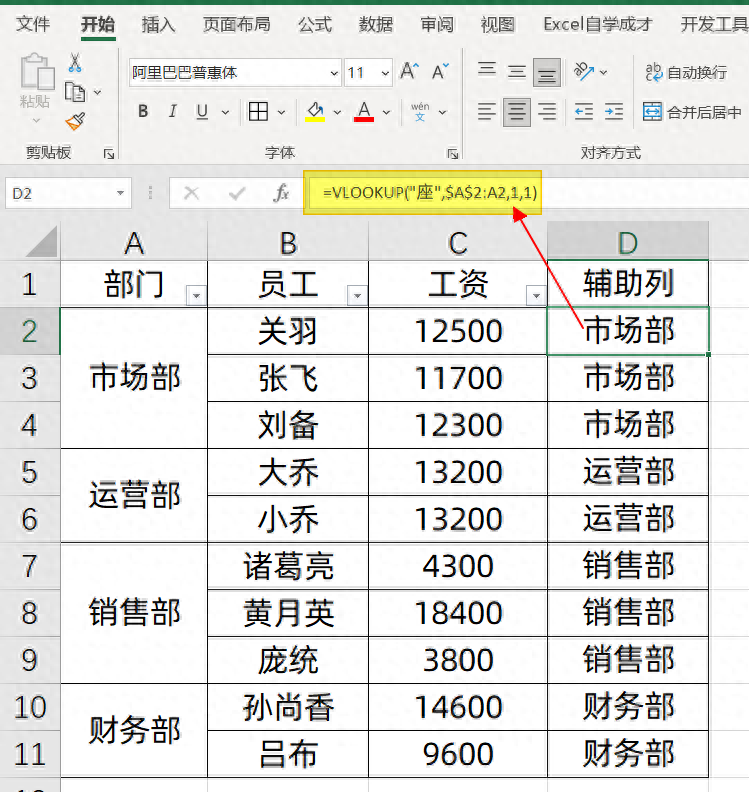Screen dimensions: 749x792
Task: Open the Excel自学成才 tab
Action: point(597,24)
